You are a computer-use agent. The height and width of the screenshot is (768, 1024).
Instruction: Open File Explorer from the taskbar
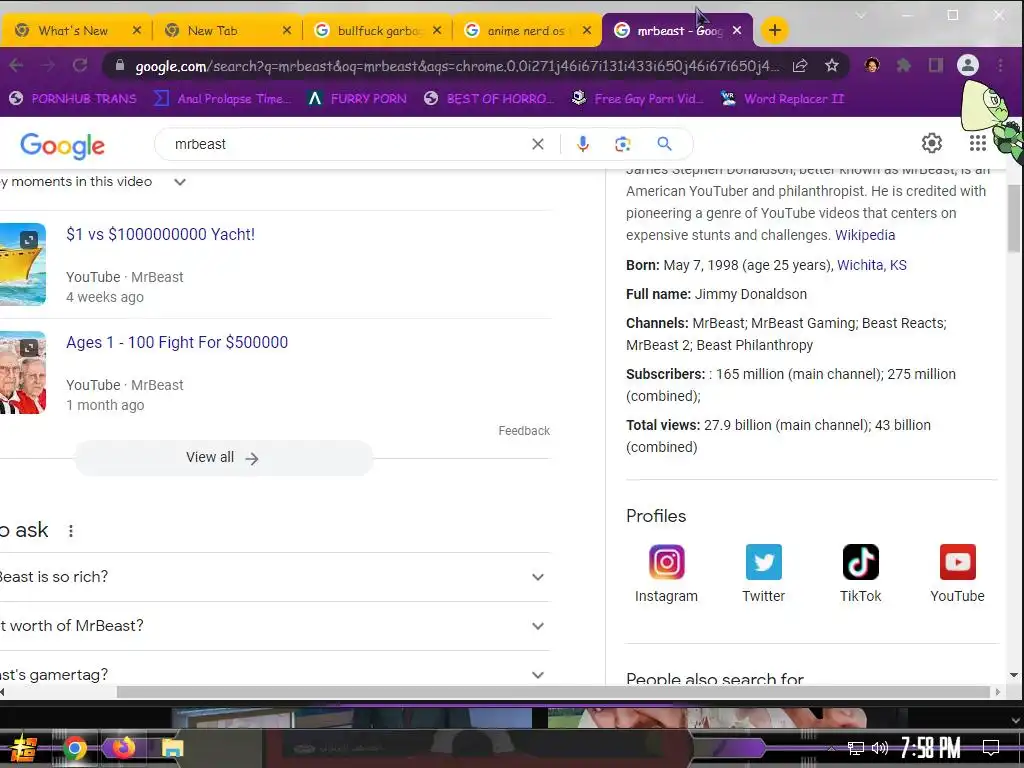click(x=172, y=748)
